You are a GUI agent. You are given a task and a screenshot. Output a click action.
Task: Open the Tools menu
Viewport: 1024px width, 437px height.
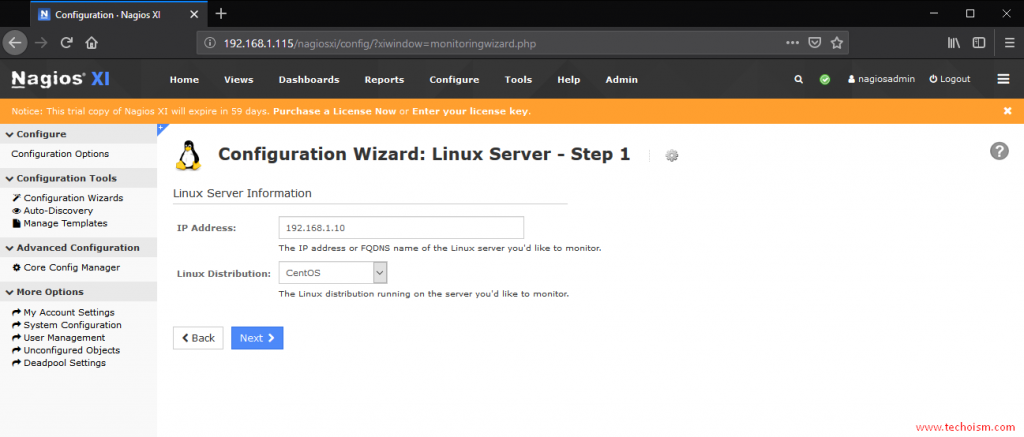click(518, 80)
